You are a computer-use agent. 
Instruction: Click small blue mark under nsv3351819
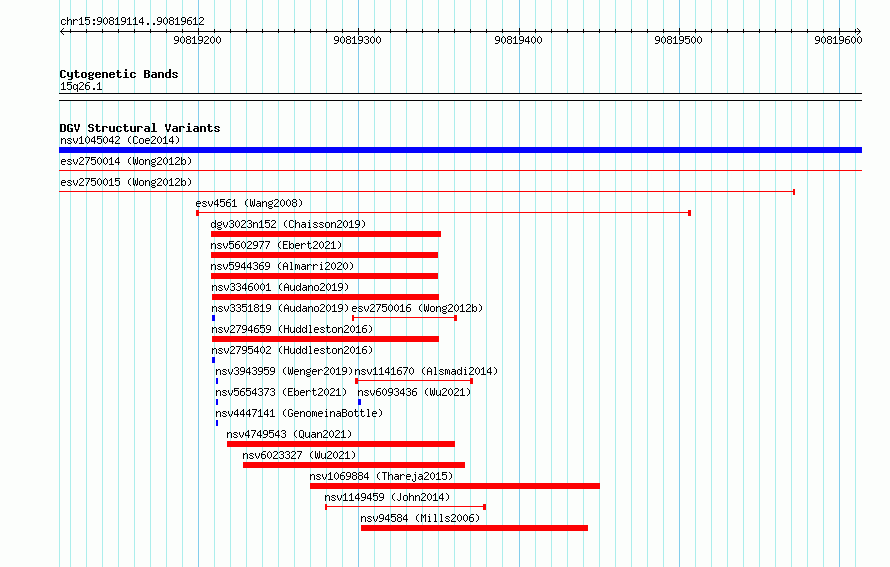213,318
